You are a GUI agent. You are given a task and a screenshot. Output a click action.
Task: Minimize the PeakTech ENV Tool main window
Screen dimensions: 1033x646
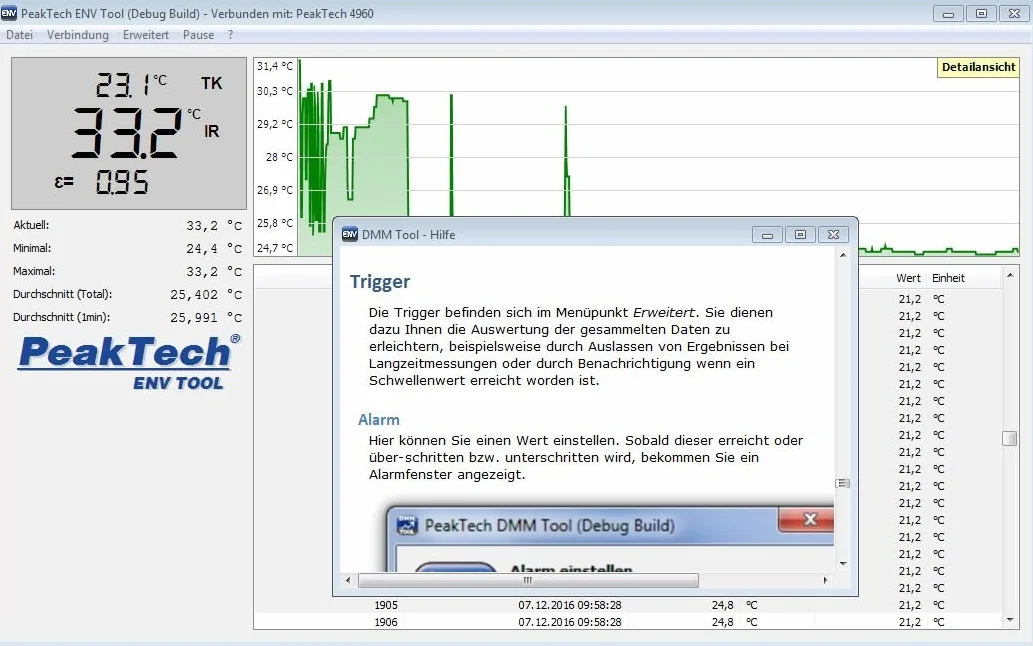click(x=949, y=14)
